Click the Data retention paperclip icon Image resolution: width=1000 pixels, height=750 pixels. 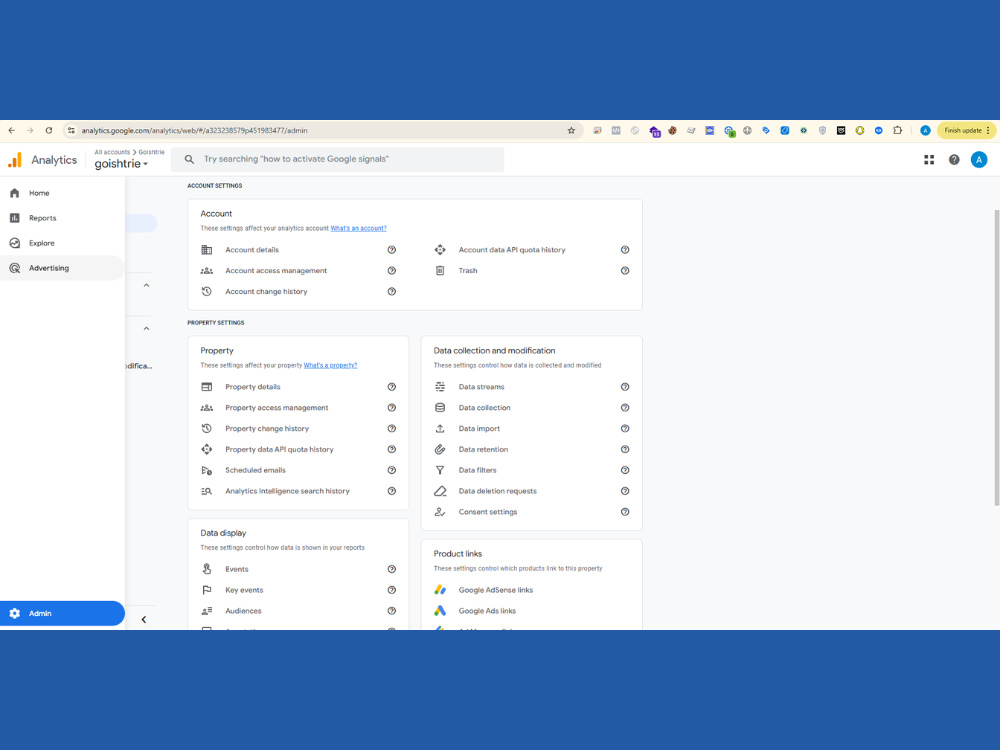pos(440,449)
